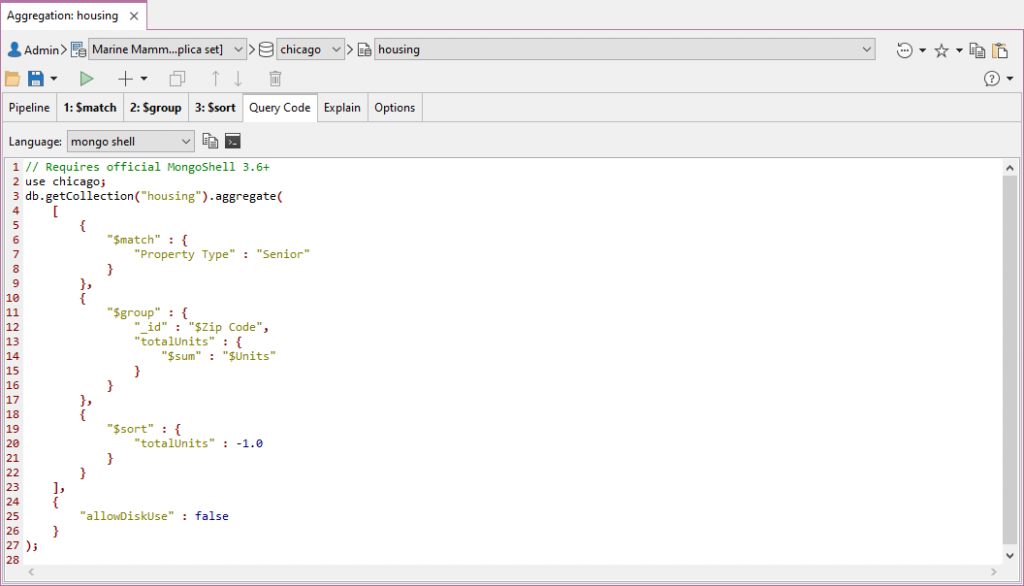The image size is (1024, 586).
Task: Close the Aggregation: housing tab
Action: [134, 15]
